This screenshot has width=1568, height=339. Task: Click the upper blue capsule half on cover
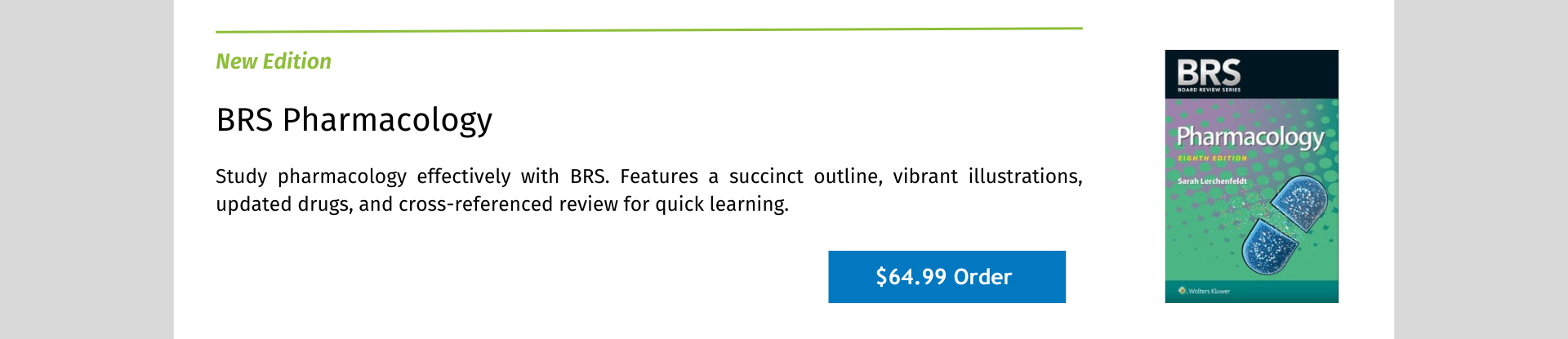coord(1298,203)
